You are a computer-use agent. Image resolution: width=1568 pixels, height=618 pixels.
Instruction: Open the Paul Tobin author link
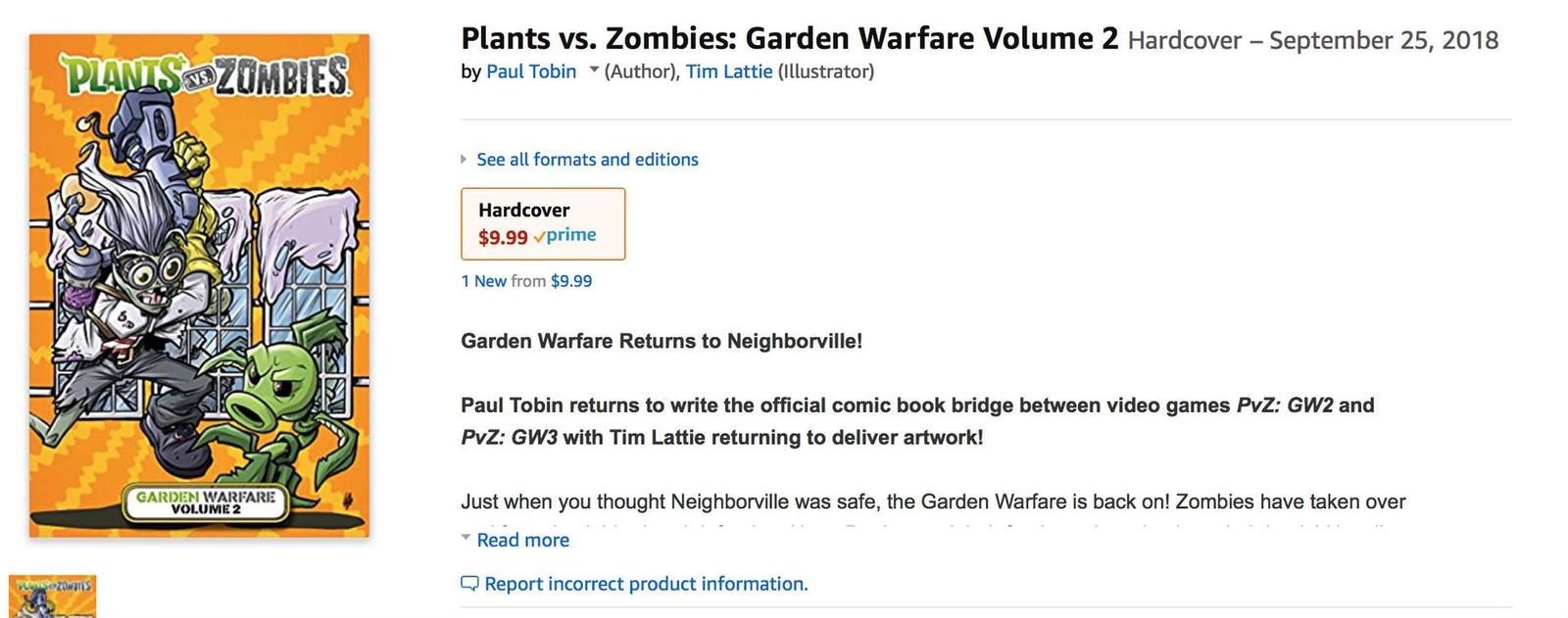pyautogui.click(x=531, y=71)
